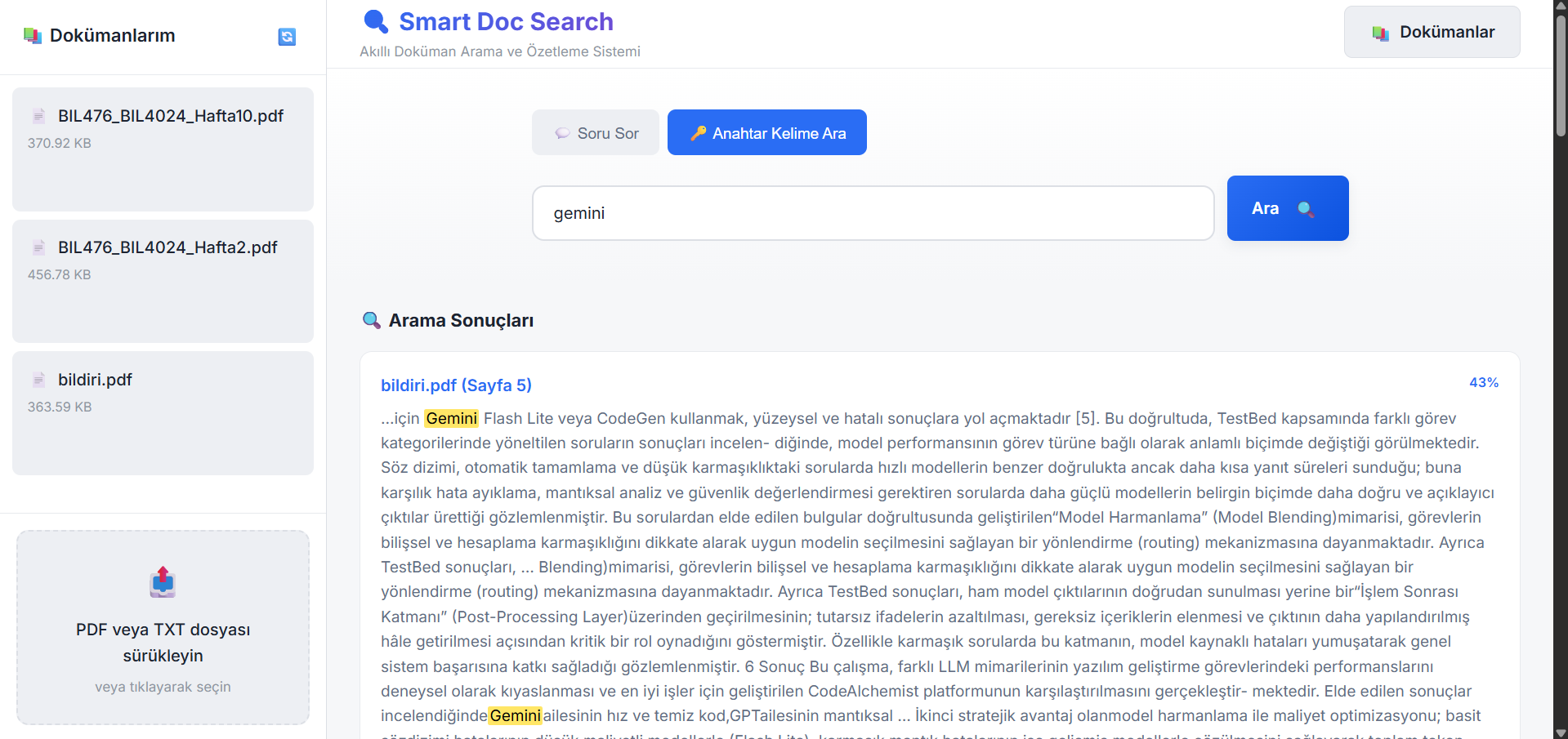Screen dimensions: 1568x739
Task: Select BIL476_BIL4024_Hafta10.pdf from document list
Action: point(162,149)
